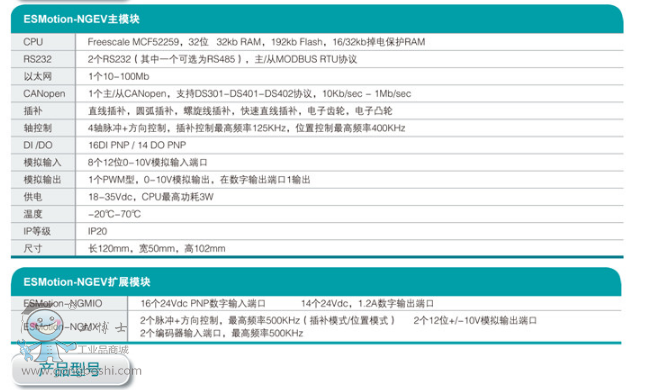Select the CPU row label
Image resolution: width=648 pixels, height=390 pixels.
[33, 42]
